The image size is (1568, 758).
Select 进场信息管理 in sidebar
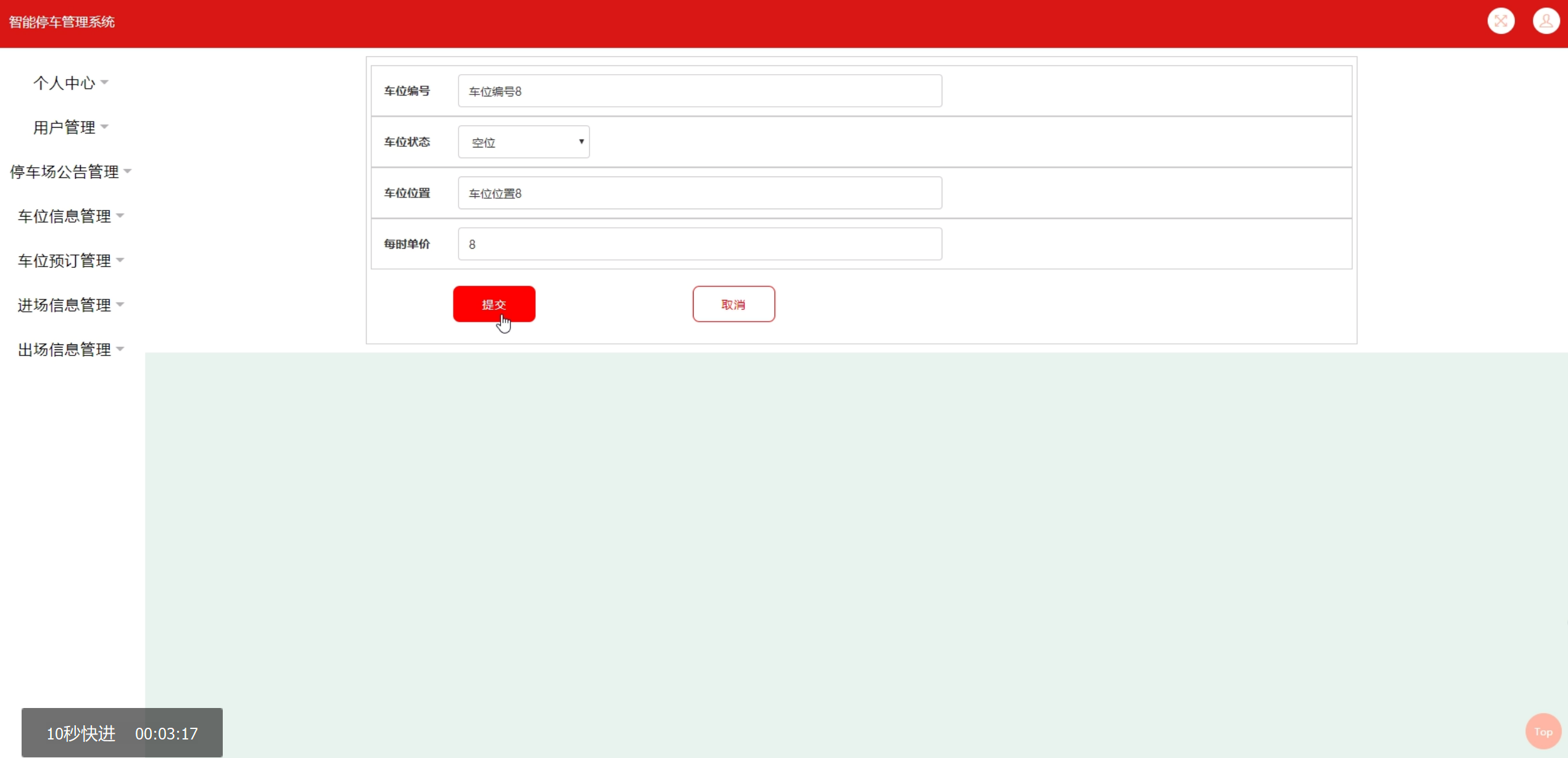[64, 305]
